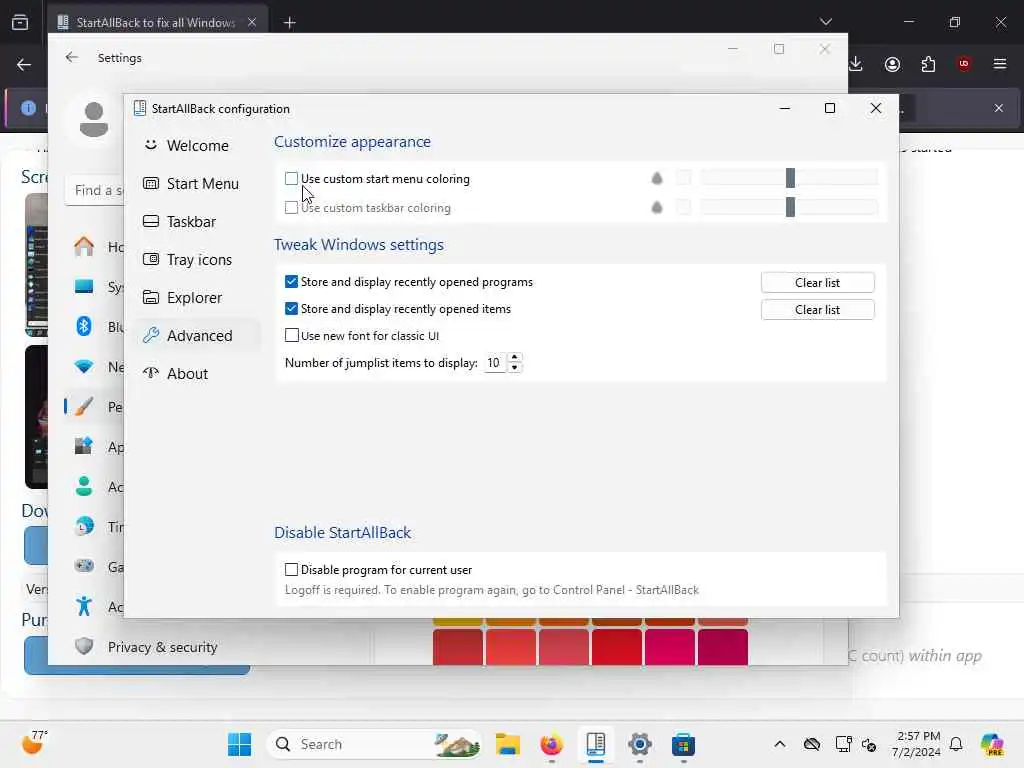Click the Firefox downloads arrow icon
The image size is (1024, 768).
[856, 64]
